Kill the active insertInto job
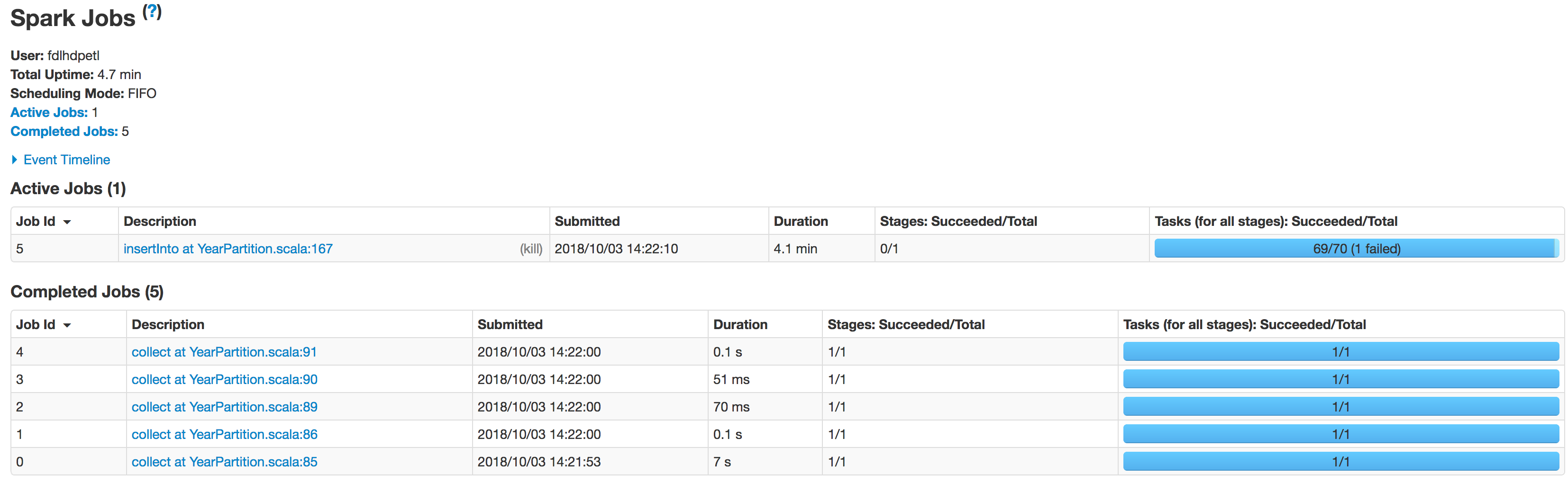The width and height of the screenshot is (1568, 483). (531, 249)
